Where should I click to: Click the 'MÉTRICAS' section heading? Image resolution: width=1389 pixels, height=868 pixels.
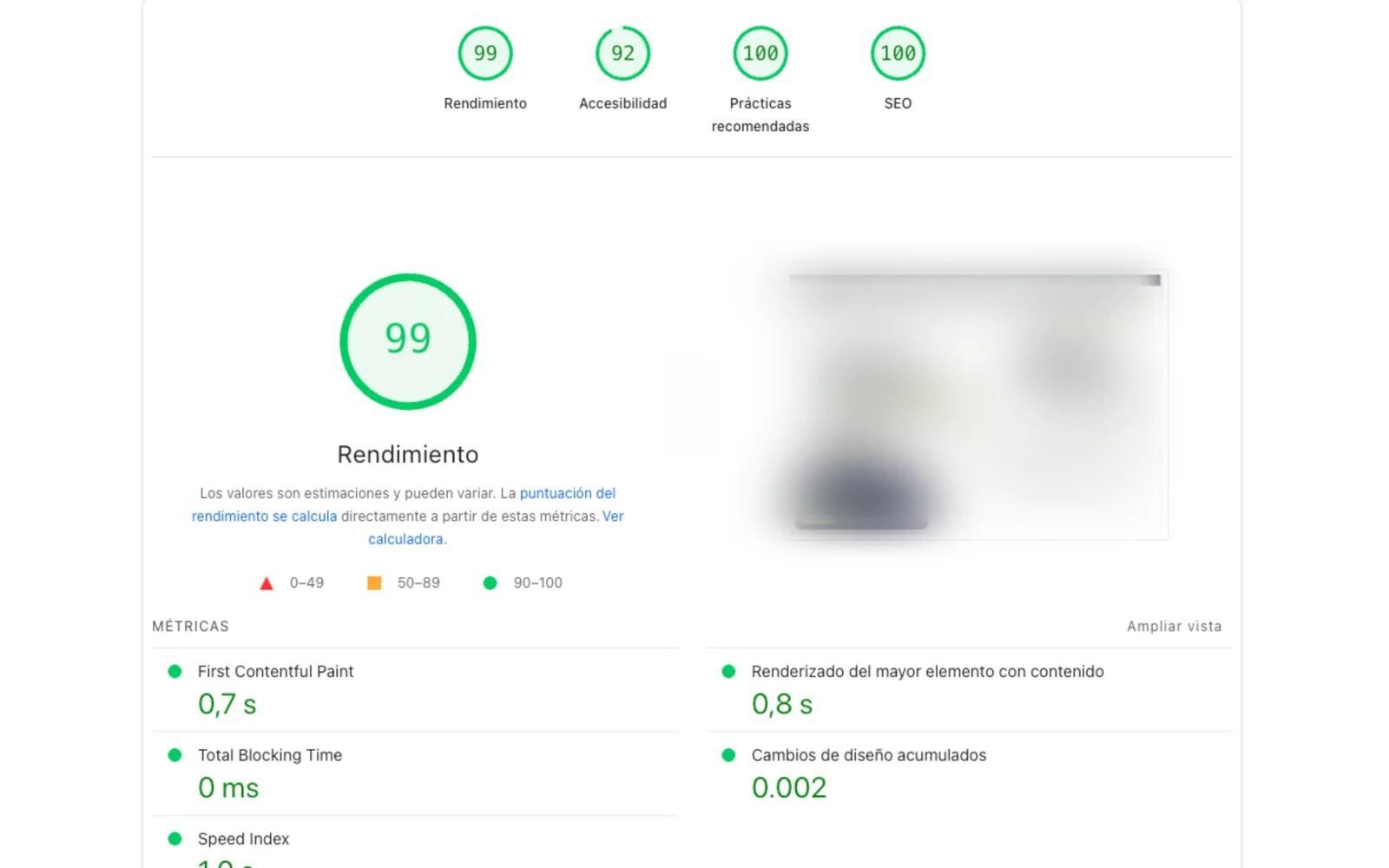tap(190, 627)
